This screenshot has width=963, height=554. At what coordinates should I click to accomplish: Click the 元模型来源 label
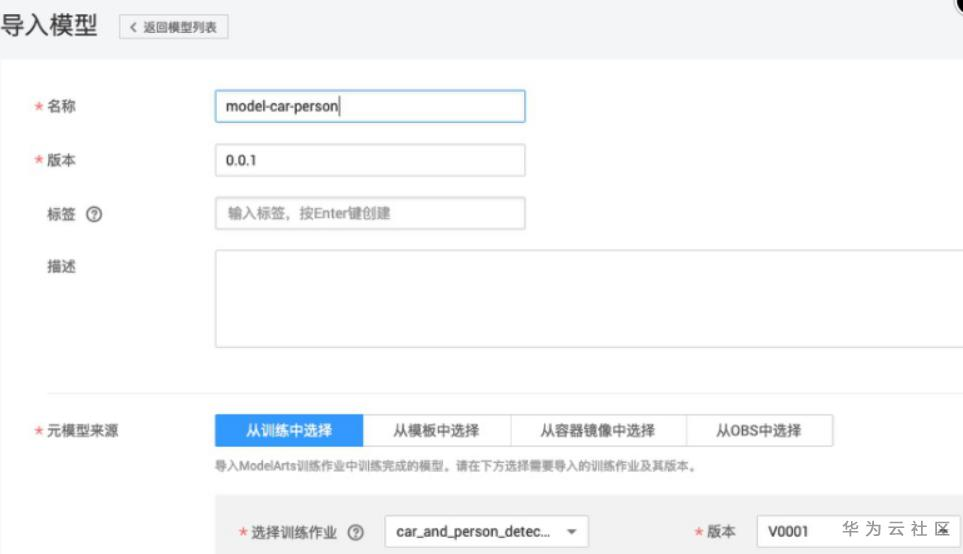coord(82,431)
